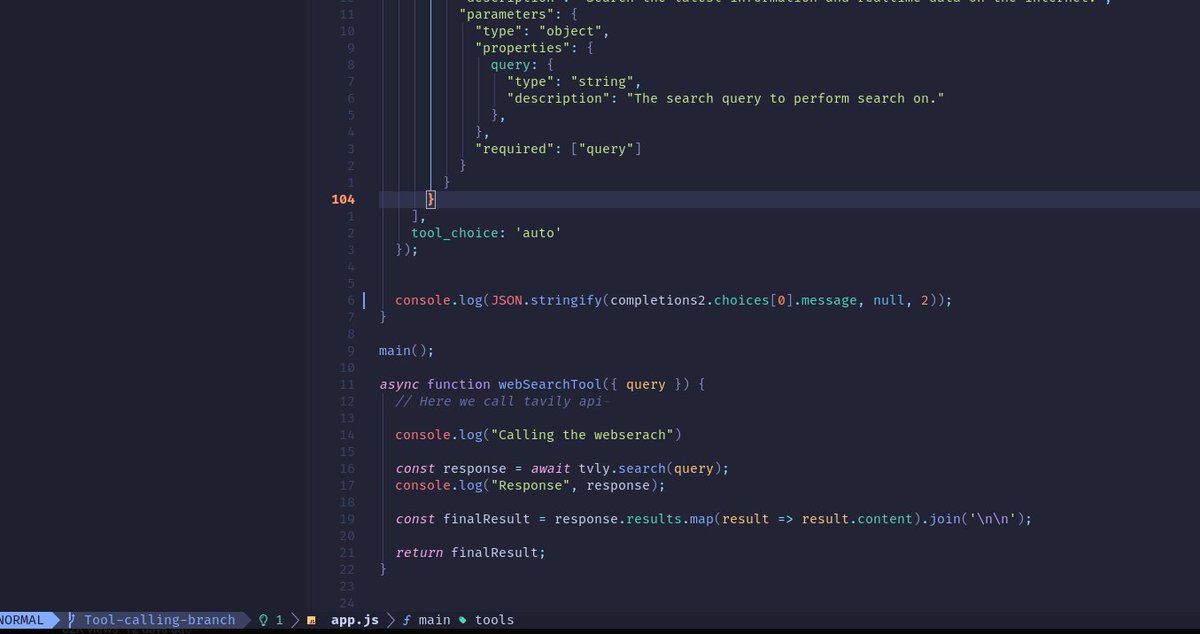
Task: Click the return finalResult; line
Action: (470, 552)
